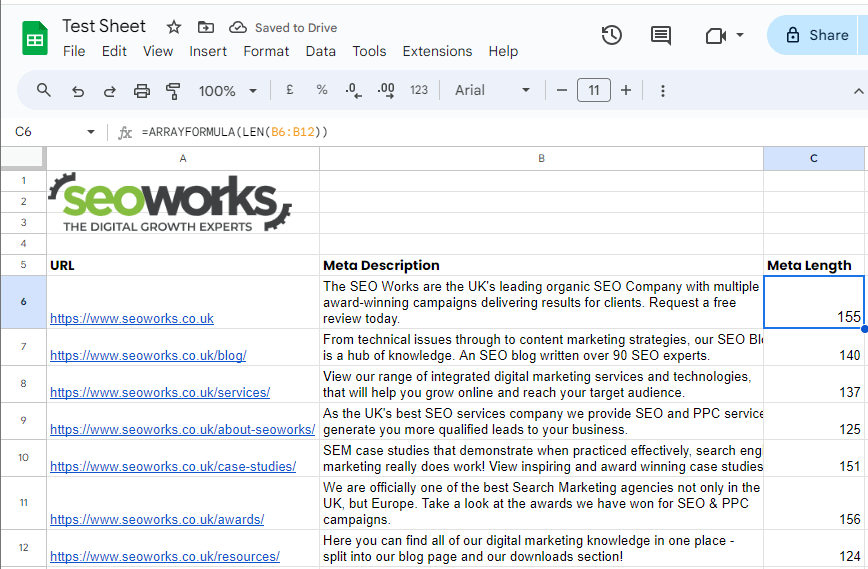Select row 11 header
The image size is (868, 569).
tap(23, 503)
